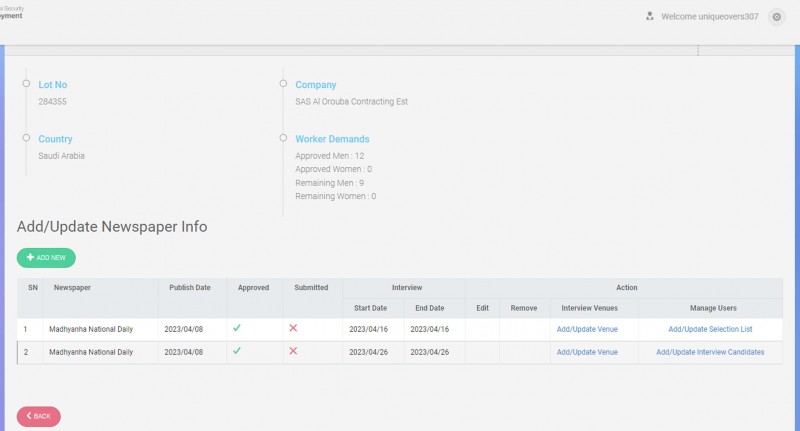Screen dimensions: 800x431
Task: Open the settings gear icon
Action: pyautogui.click(x=776, y=17)
